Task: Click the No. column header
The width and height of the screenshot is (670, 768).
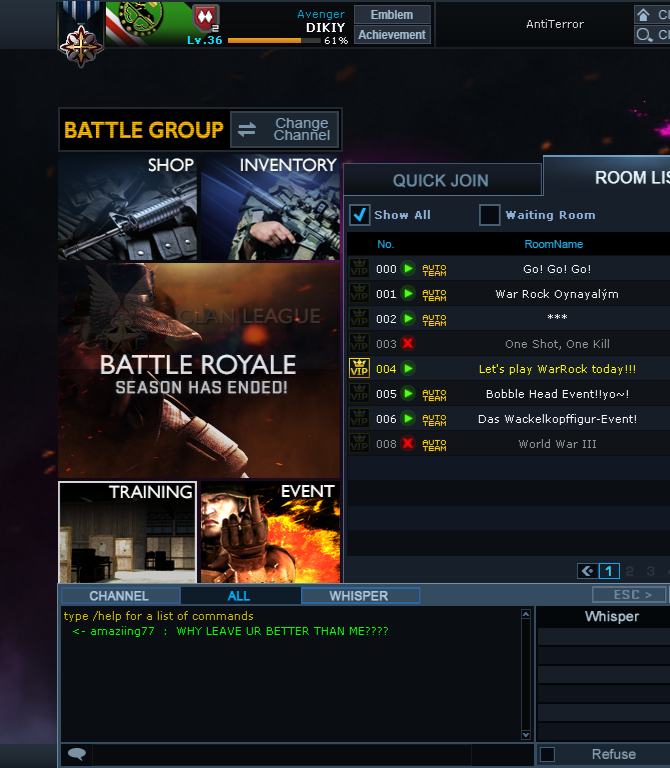Action: point(385,244)
